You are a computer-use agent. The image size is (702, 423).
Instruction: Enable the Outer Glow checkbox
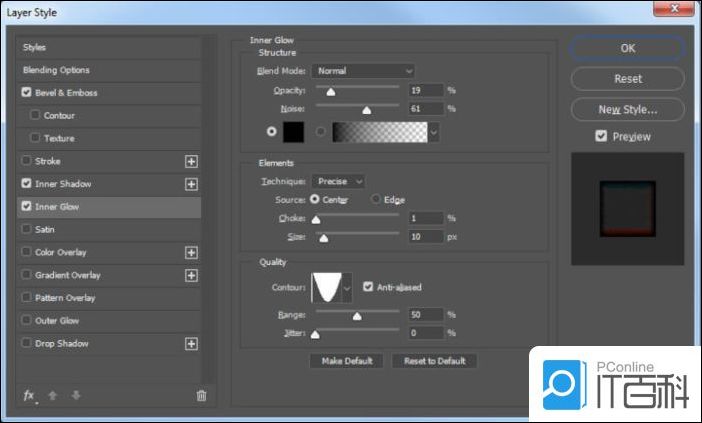26,321
